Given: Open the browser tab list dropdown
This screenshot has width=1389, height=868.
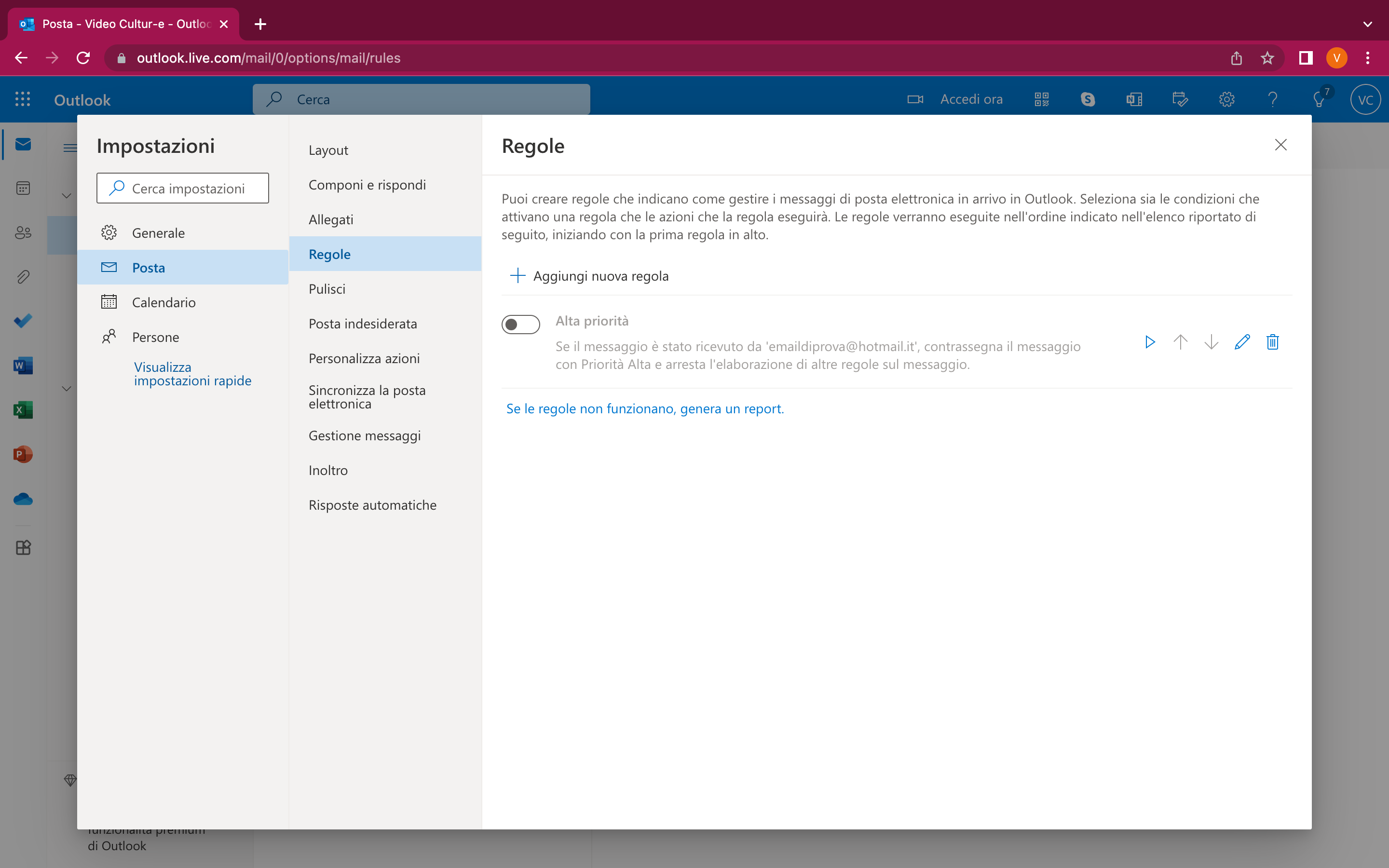Looking at the screenshot, I should click(1368, 24).
